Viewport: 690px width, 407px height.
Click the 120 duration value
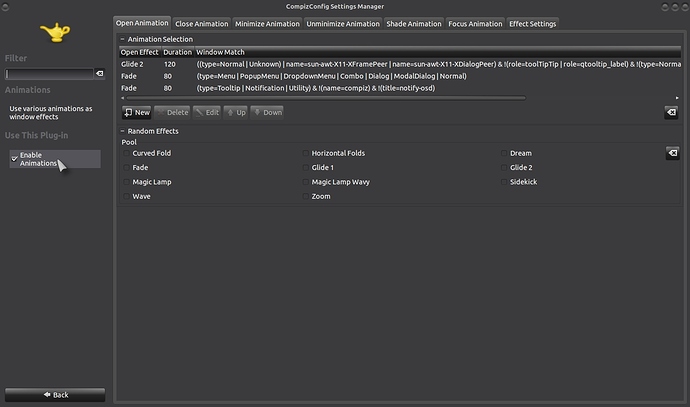pyautogui.click(x=170, y=64)
